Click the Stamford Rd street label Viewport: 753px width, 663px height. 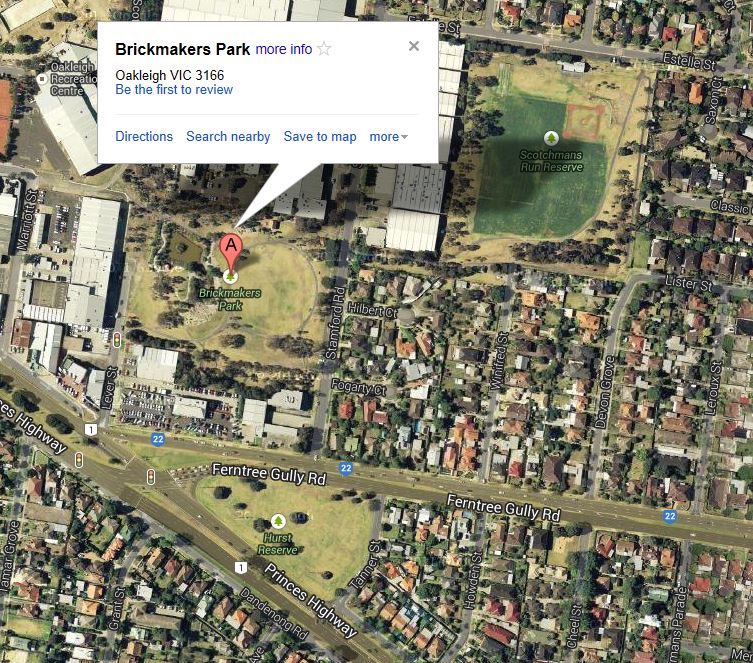point(335,323)
